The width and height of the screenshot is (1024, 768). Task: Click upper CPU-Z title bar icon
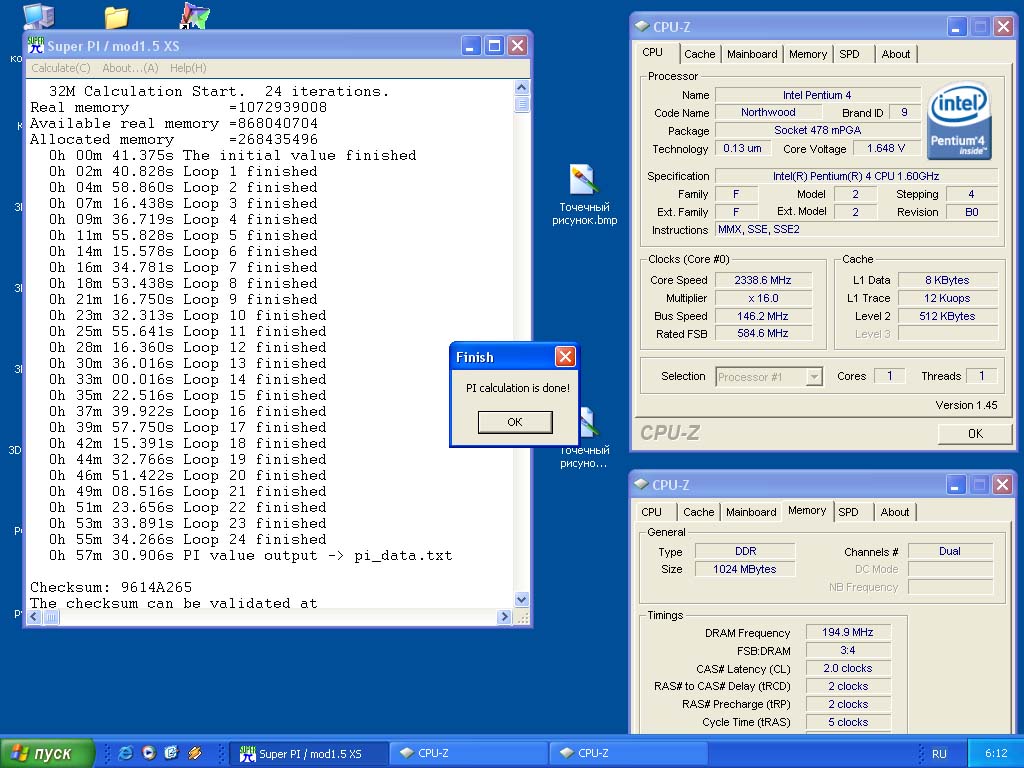(642, 27)
